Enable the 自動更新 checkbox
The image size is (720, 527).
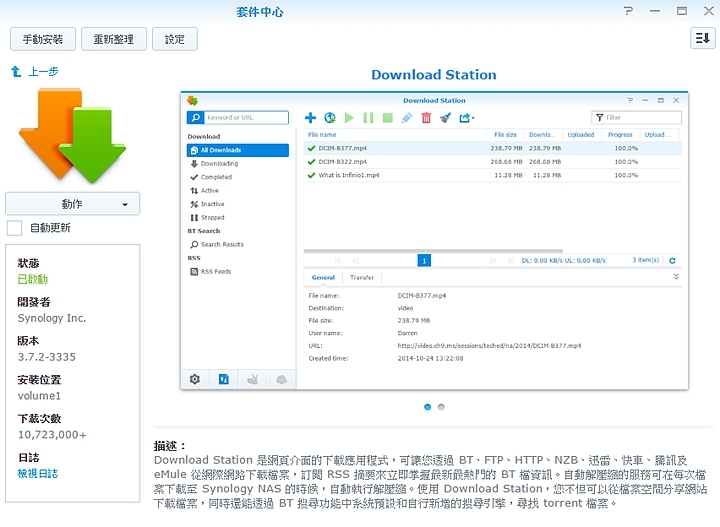click(15, 228)
